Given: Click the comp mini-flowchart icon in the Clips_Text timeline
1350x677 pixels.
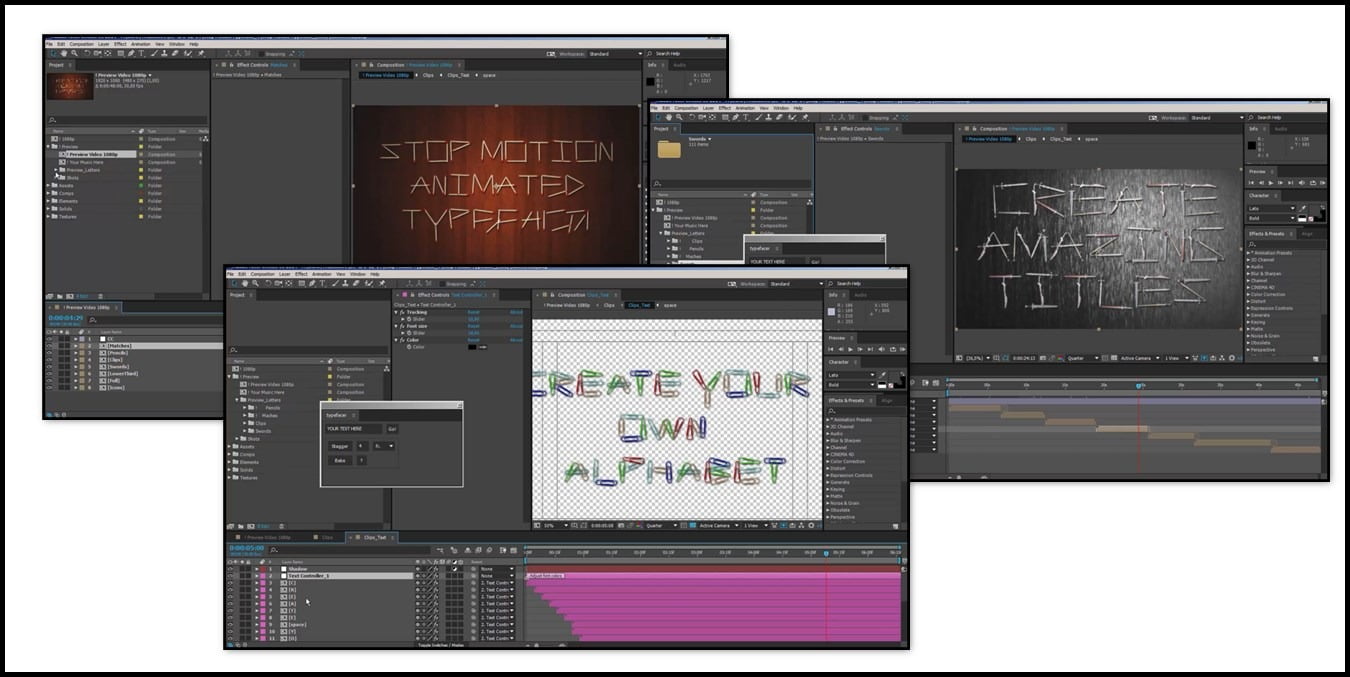Looking at the screenshot, I should pos(440,550).
